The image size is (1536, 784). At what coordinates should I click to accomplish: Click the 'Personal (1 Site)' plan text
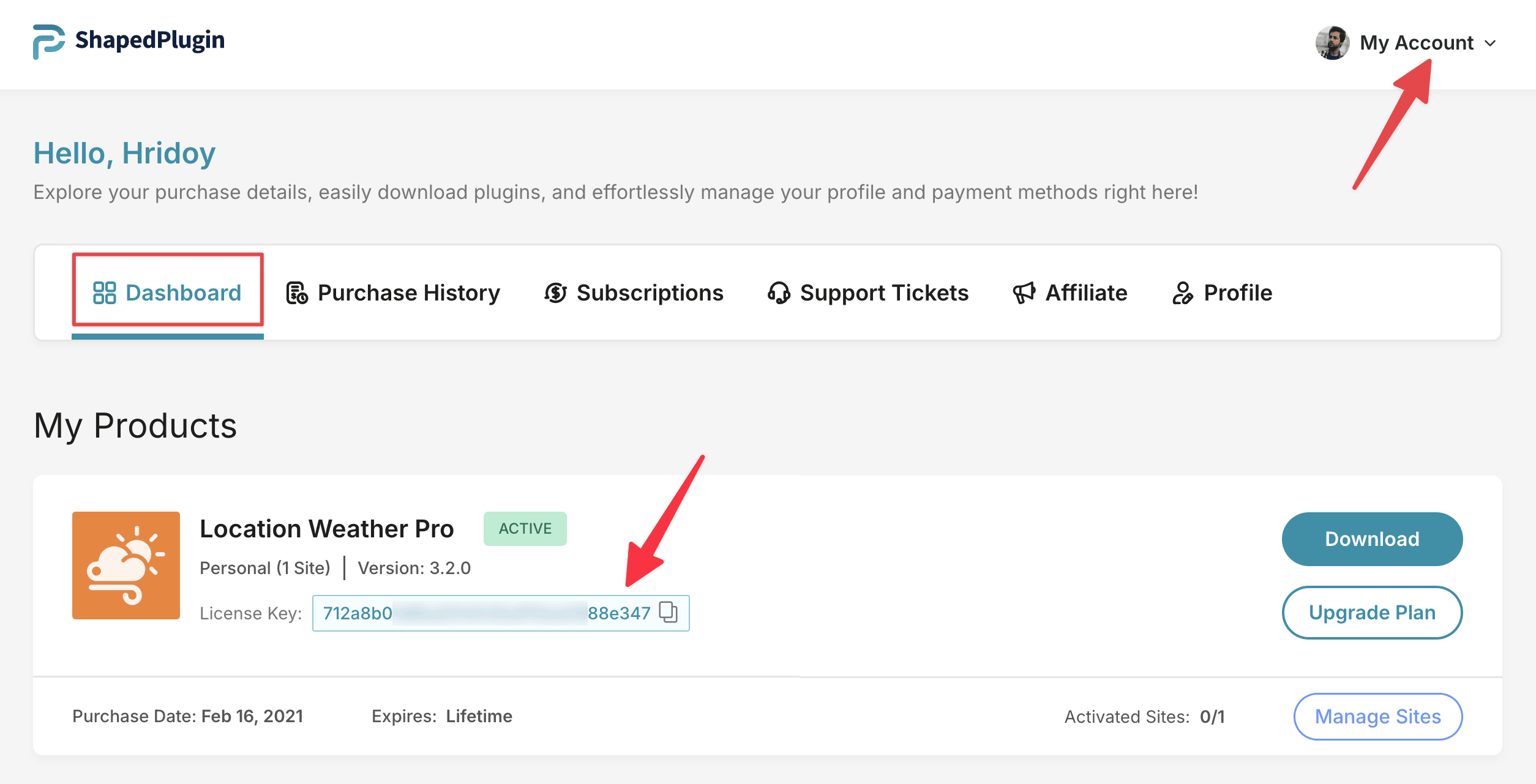265,568
